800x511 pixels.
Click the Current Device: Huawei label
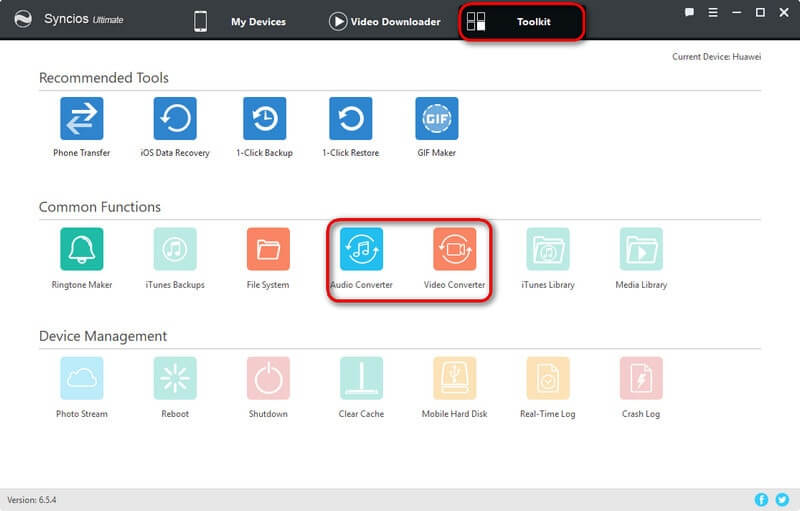pos(716,57)
